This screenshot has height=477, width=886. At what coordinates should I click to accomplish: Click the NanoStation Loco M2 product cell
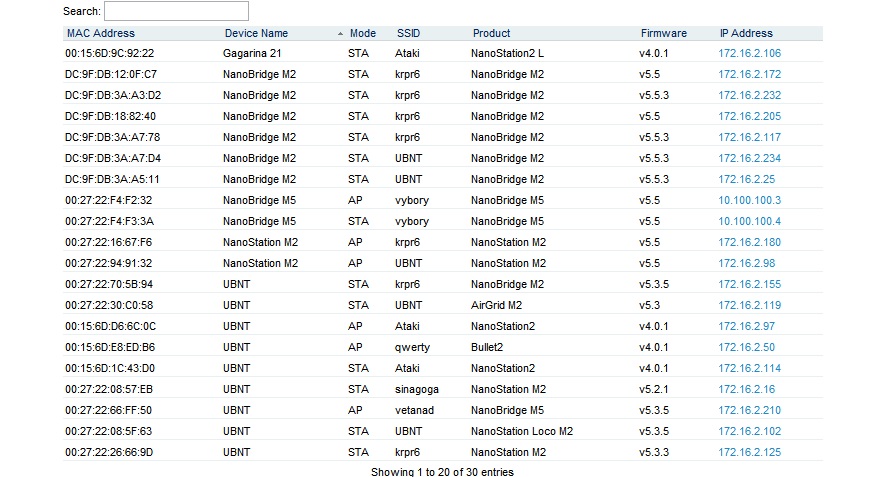click(x=522, y=431)
